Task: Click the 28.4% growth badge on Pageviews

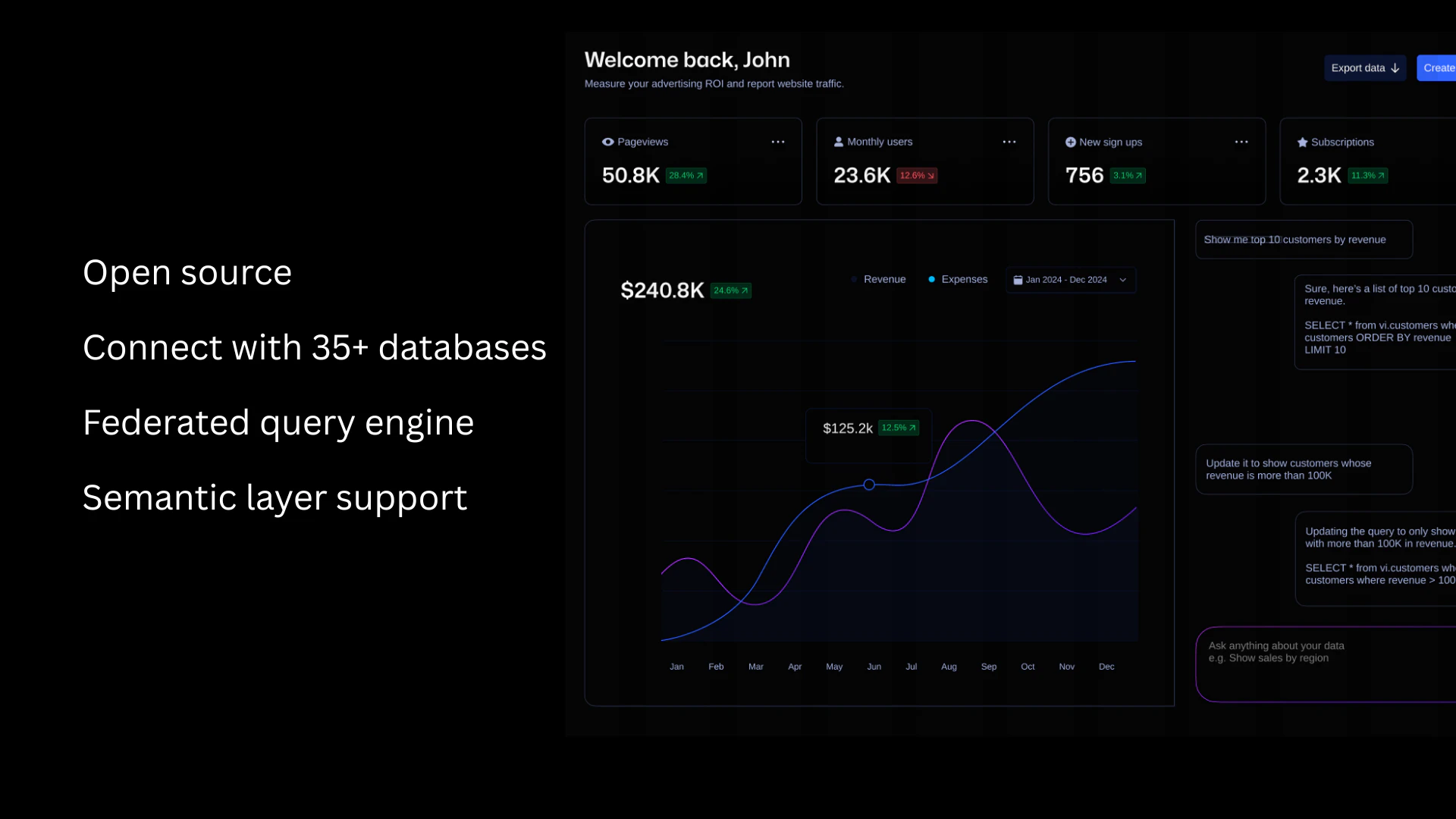Action: (x=686, y=175)
